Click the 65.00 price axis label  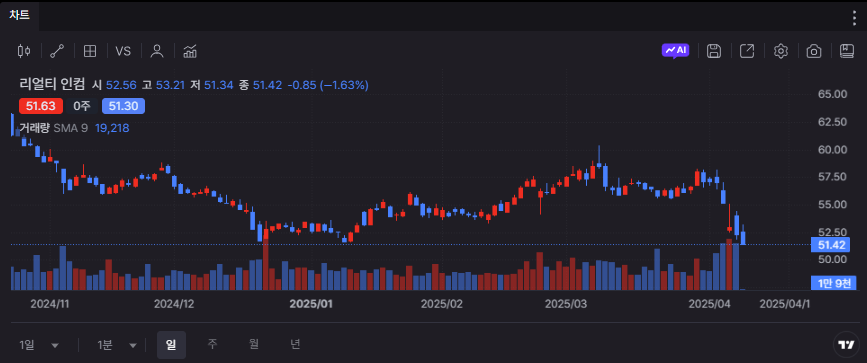point(833,94)
